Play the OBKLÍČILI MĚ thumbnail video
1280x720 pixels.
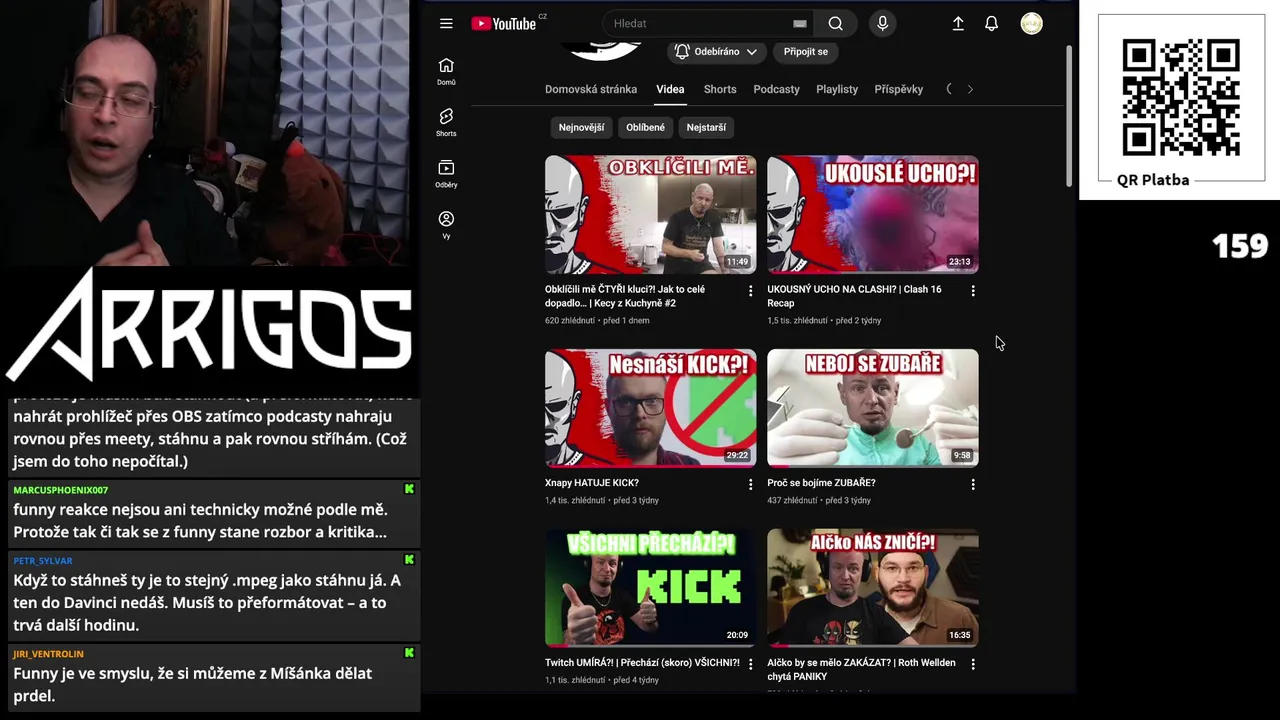pyautogui.click(x=650, y=214)
